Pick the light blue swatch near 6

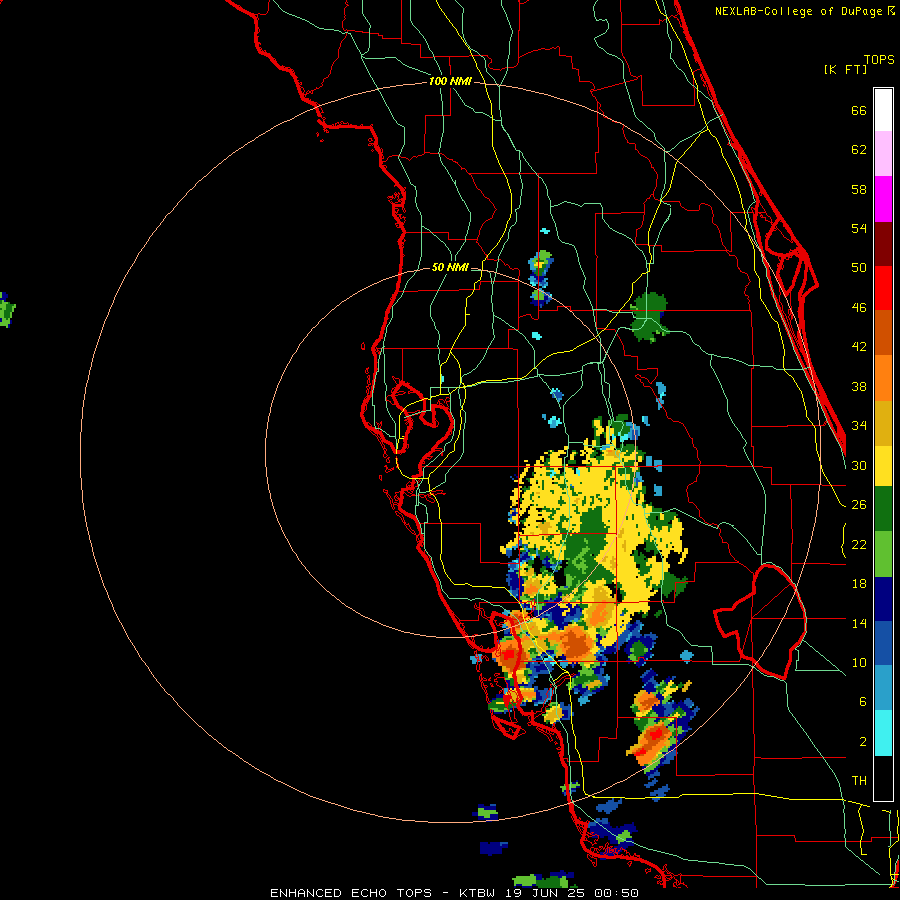[883, 688]
